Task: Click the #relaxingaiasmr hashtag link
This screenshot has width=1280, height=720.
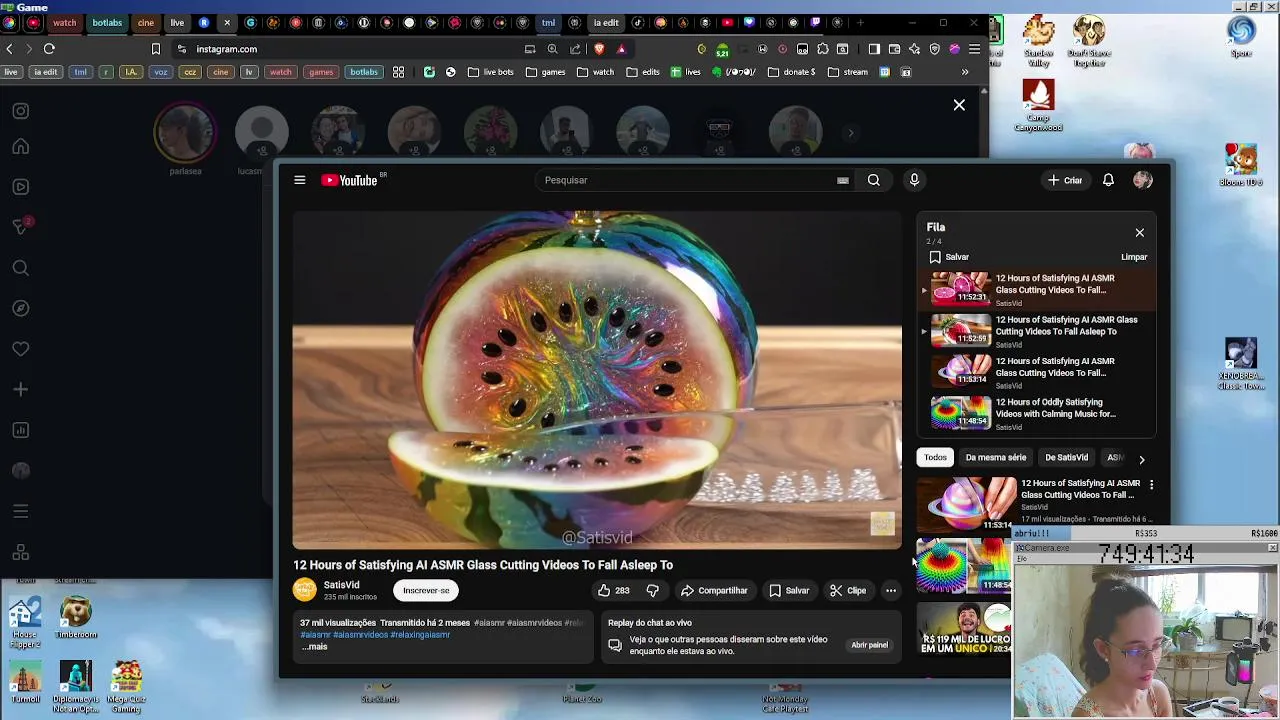Action: [420, 635]
